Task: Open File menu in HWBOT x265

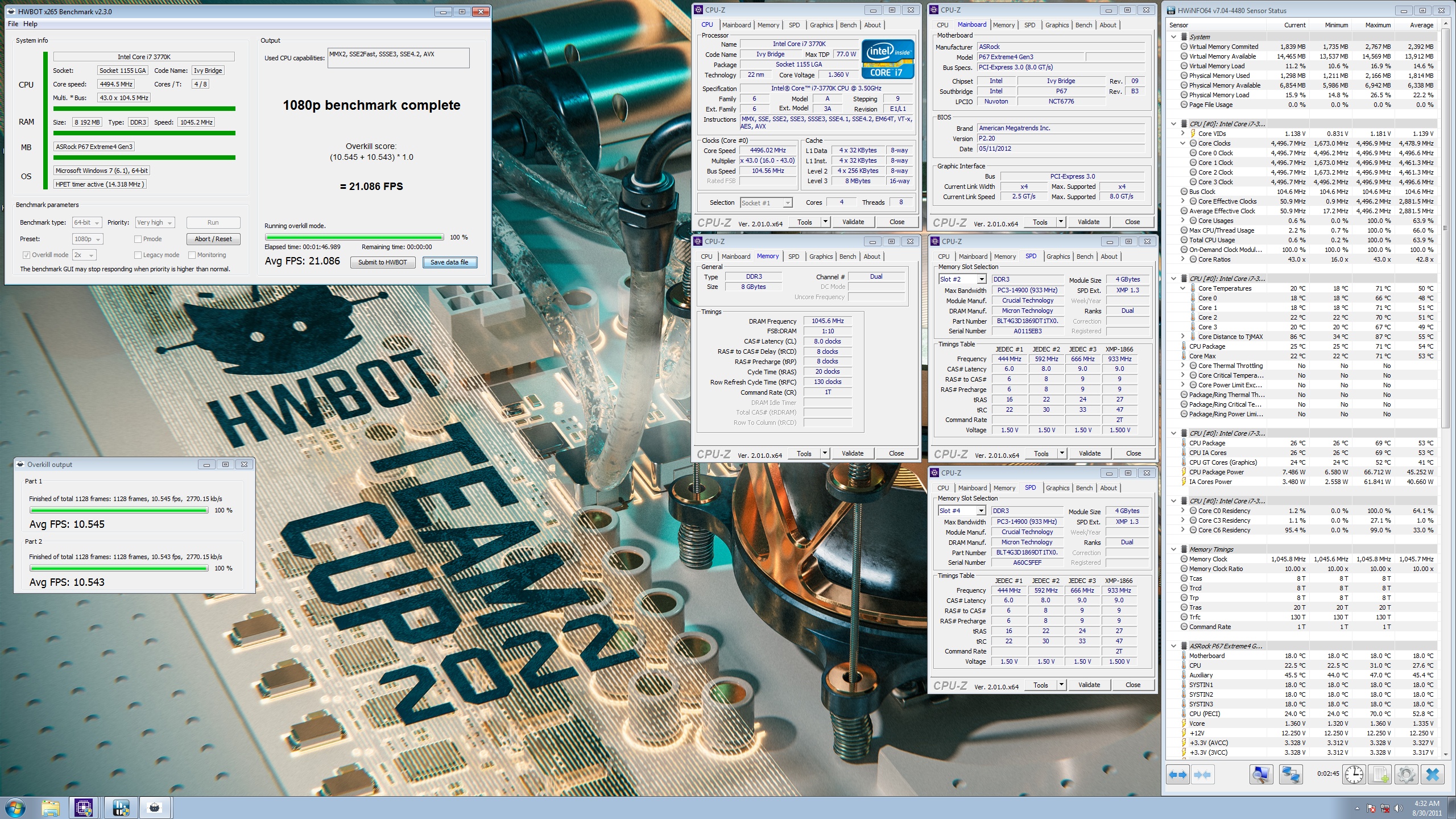Action: click(13, 24)
